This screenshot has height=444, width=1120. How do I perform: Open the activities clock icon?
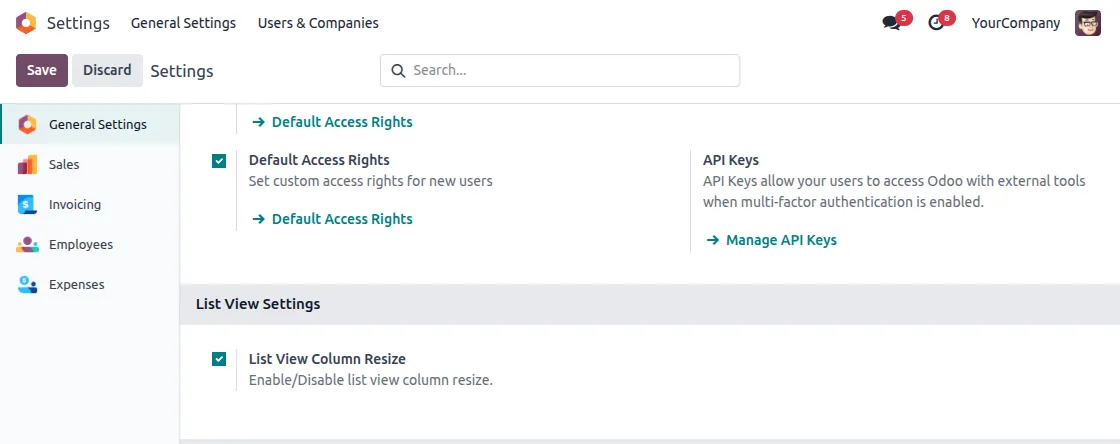[x=936, y=23]
